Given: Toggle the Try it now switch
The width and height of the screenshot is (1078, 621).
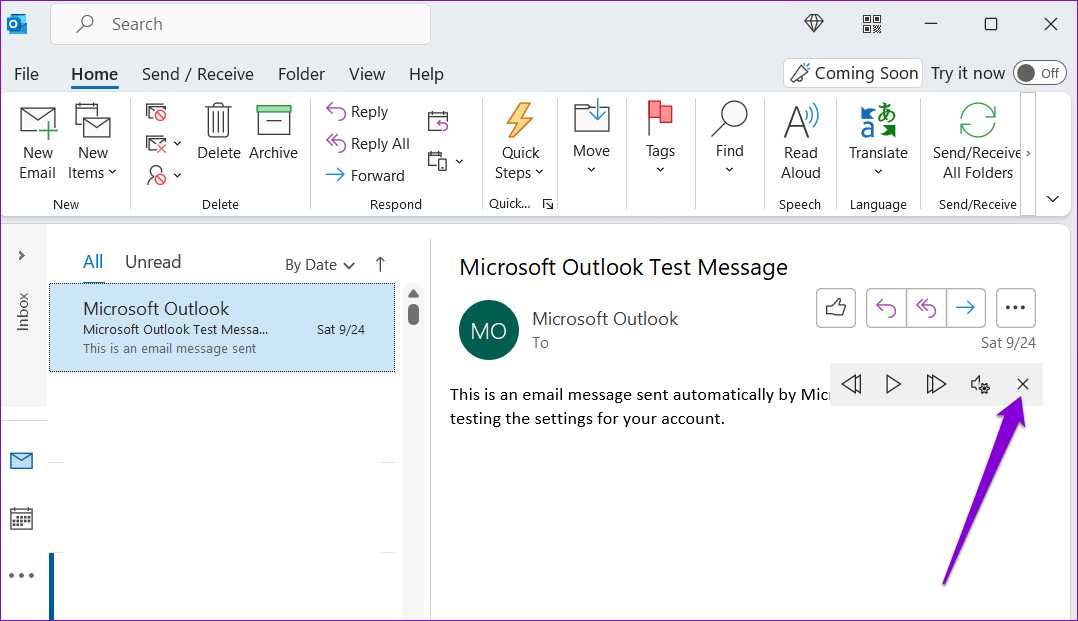Looking at the screenshot, I should tap(1040, 73).
